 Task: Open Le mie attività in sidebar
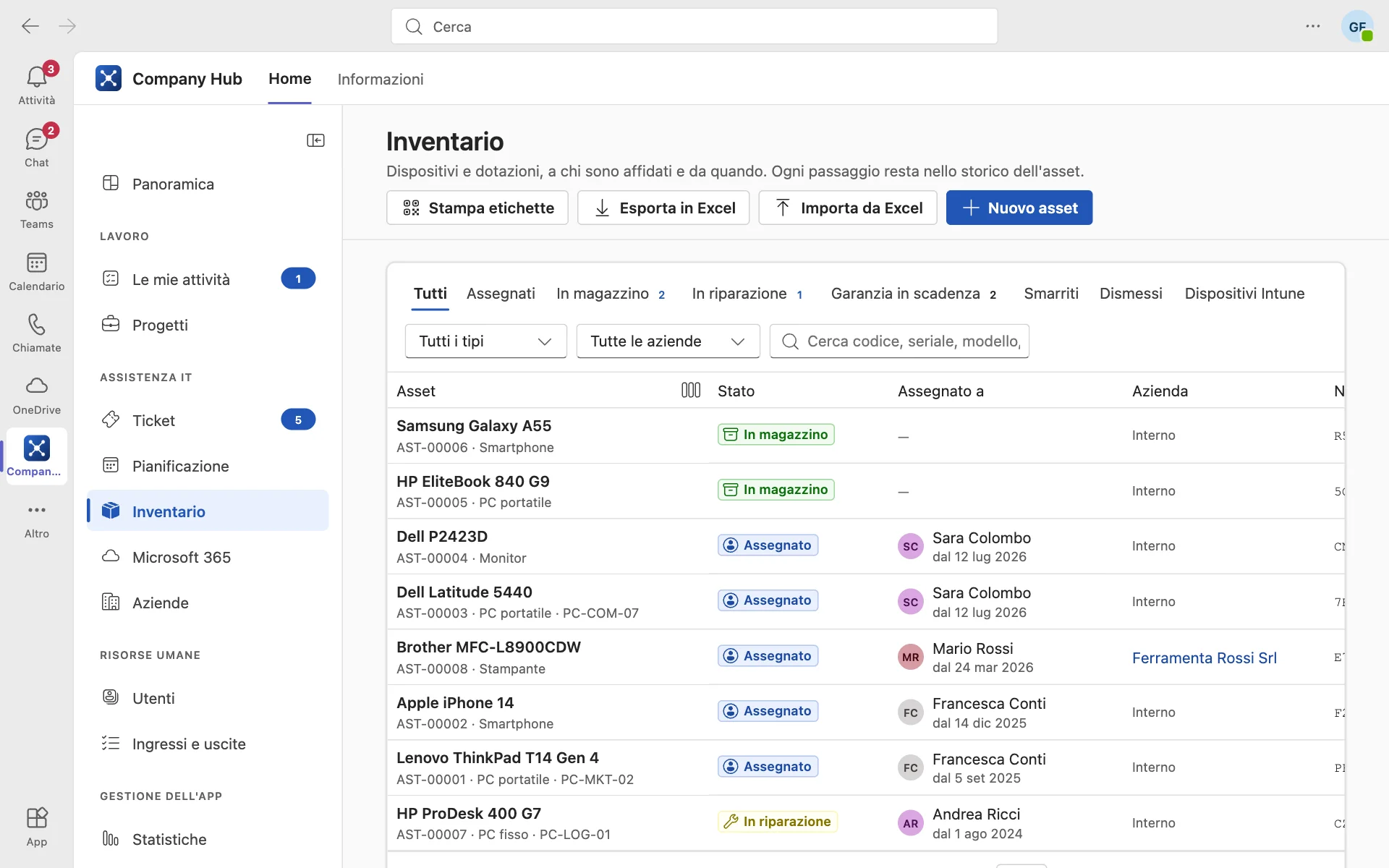208,279
